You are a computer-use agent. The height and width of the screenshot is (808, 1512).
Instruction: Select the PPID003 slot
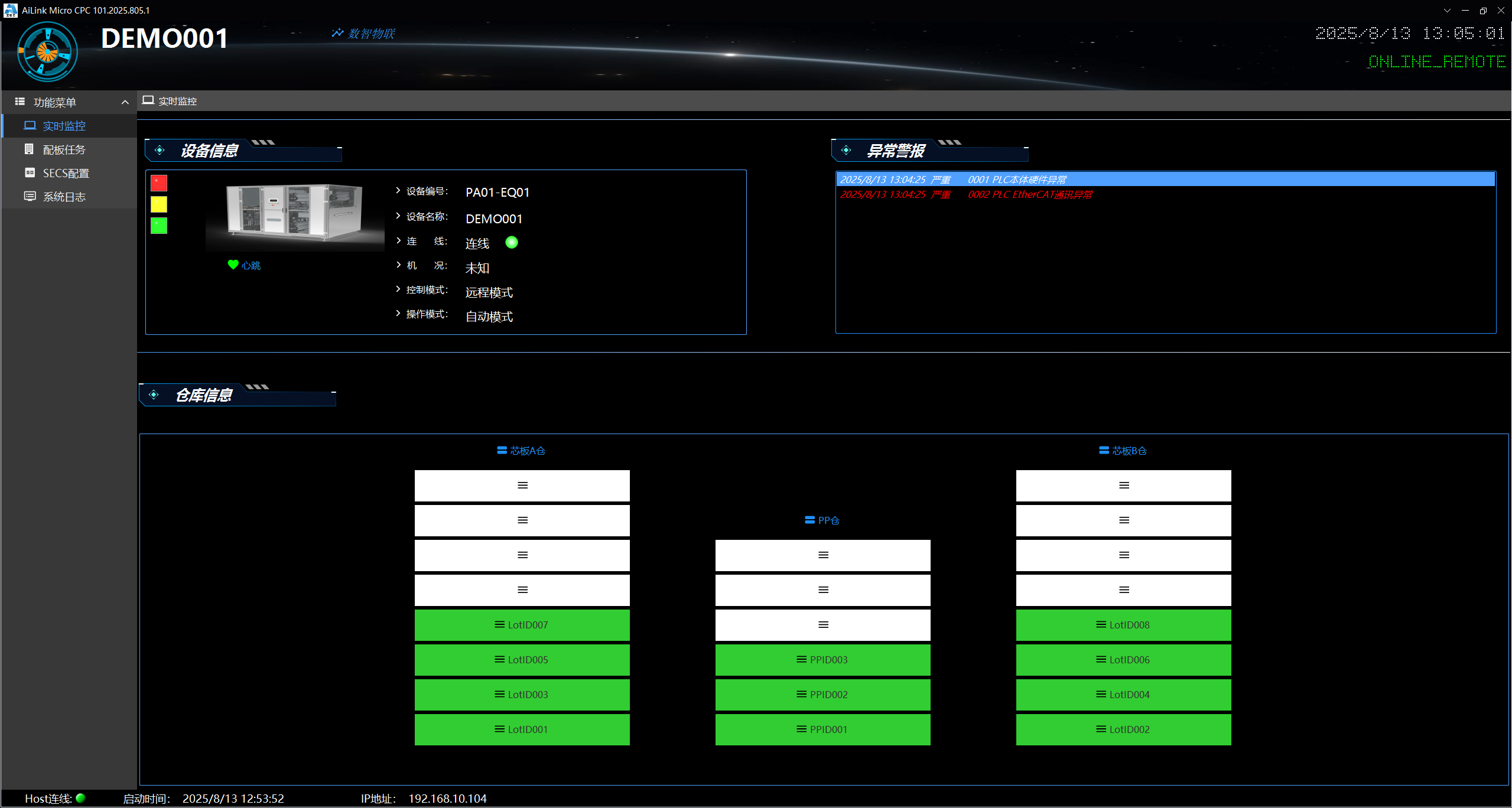[x=822, y=660]
